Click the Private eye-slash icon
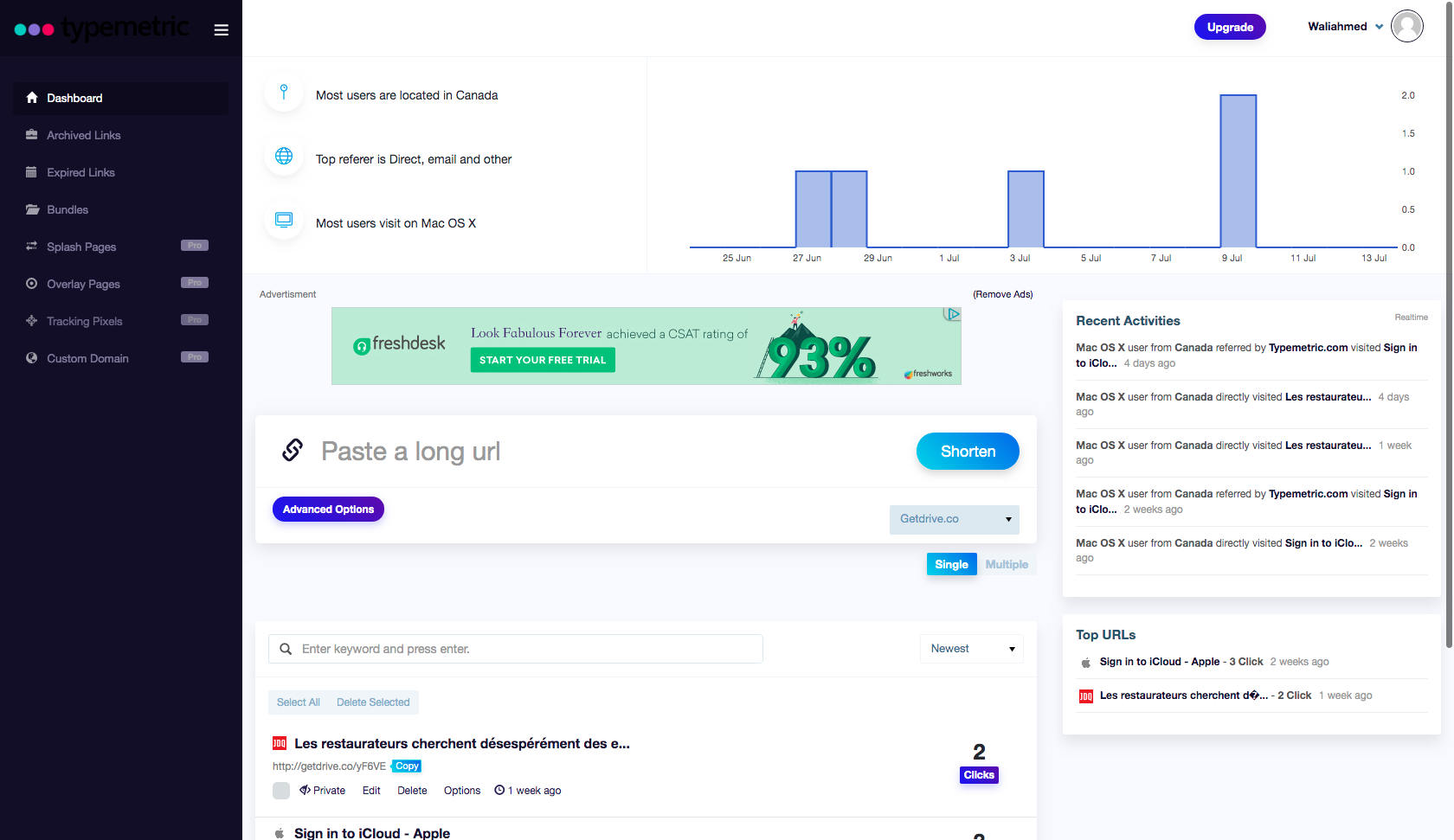The image size is (1454, 840). coord(305,790)
